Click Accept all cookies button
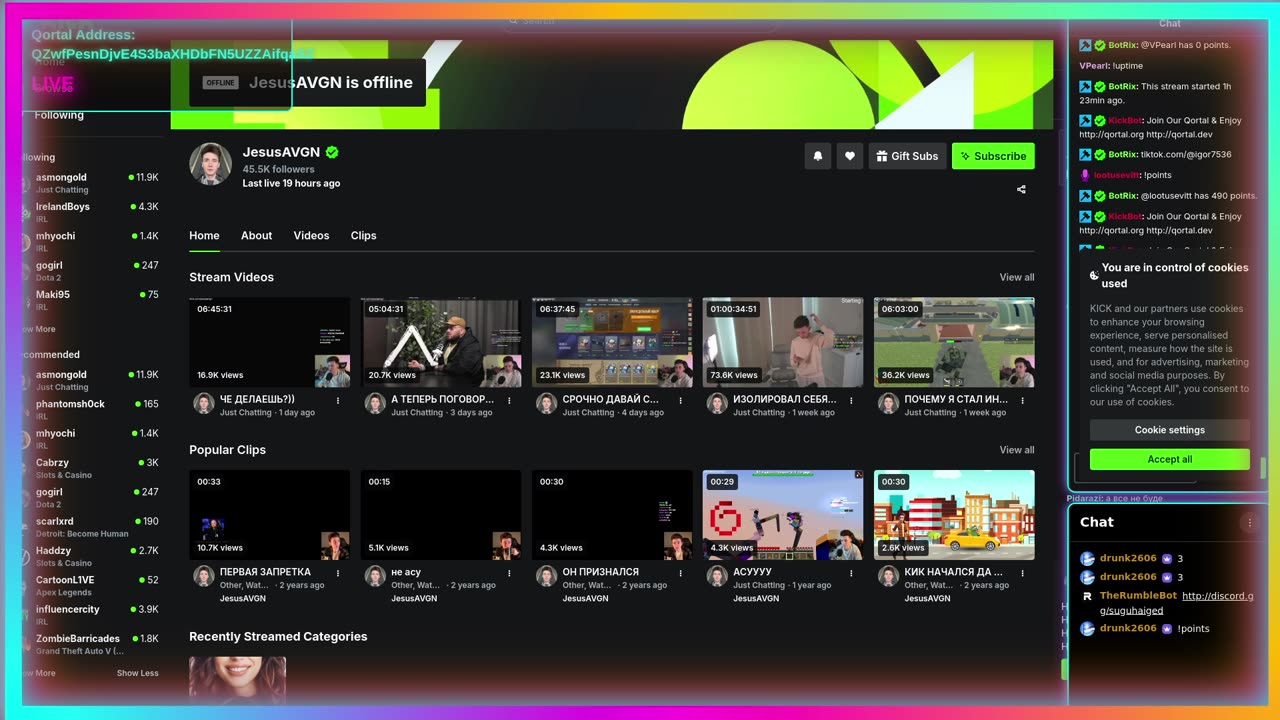Viewport: 1280px width, 720px height. [x=1170, y=459]
